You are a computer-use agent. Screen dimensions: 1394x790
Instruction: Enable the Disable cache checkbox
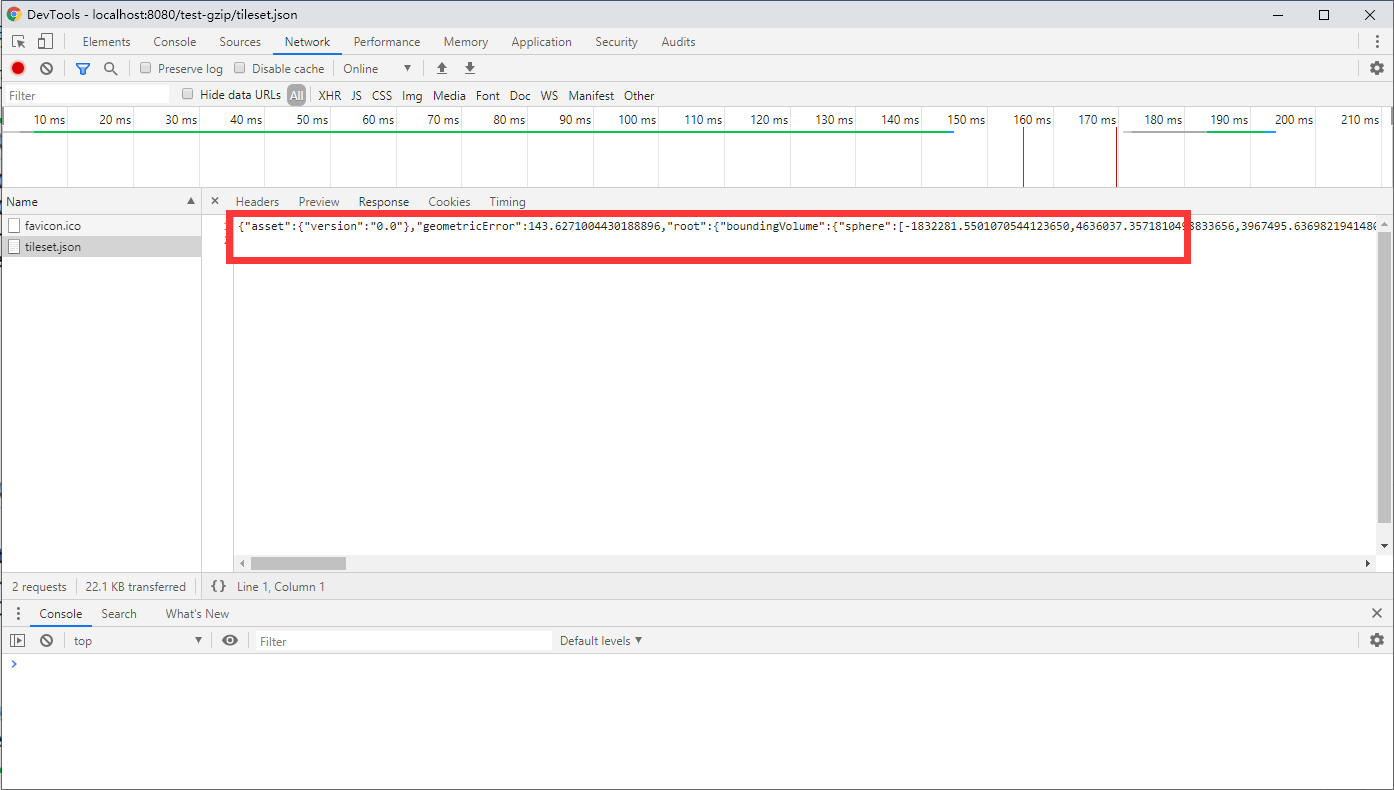[239, 68]
